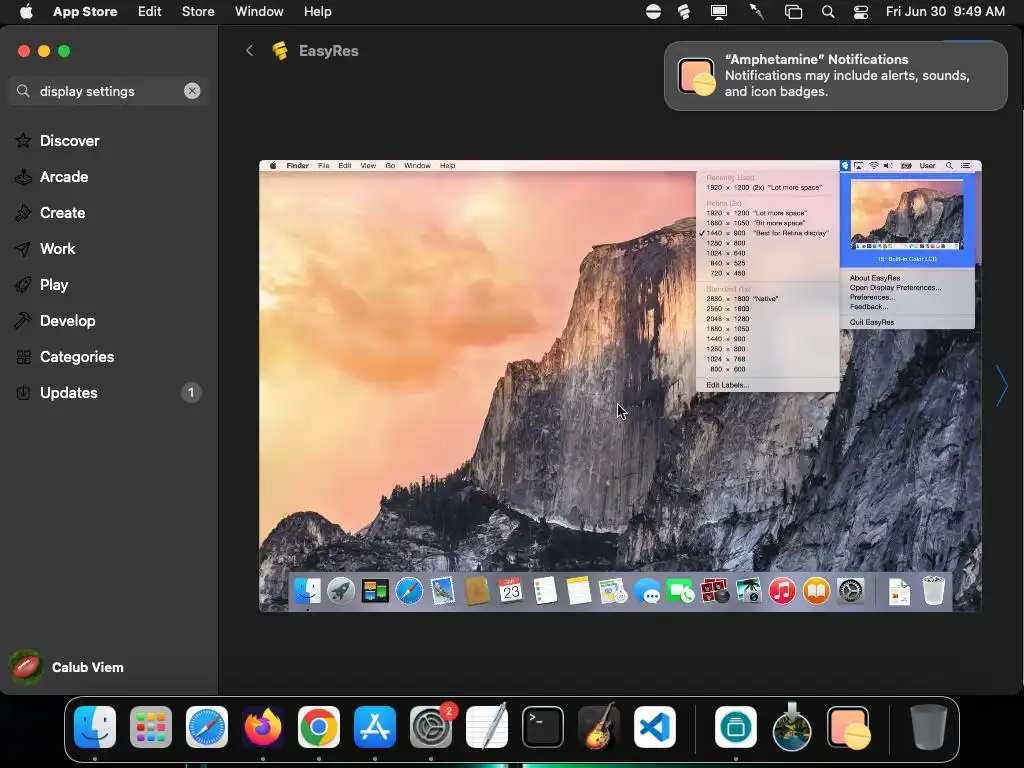Open Launchpad from the Dock
This screenshot has width=1024, height=768.
[x=151, y=727]
